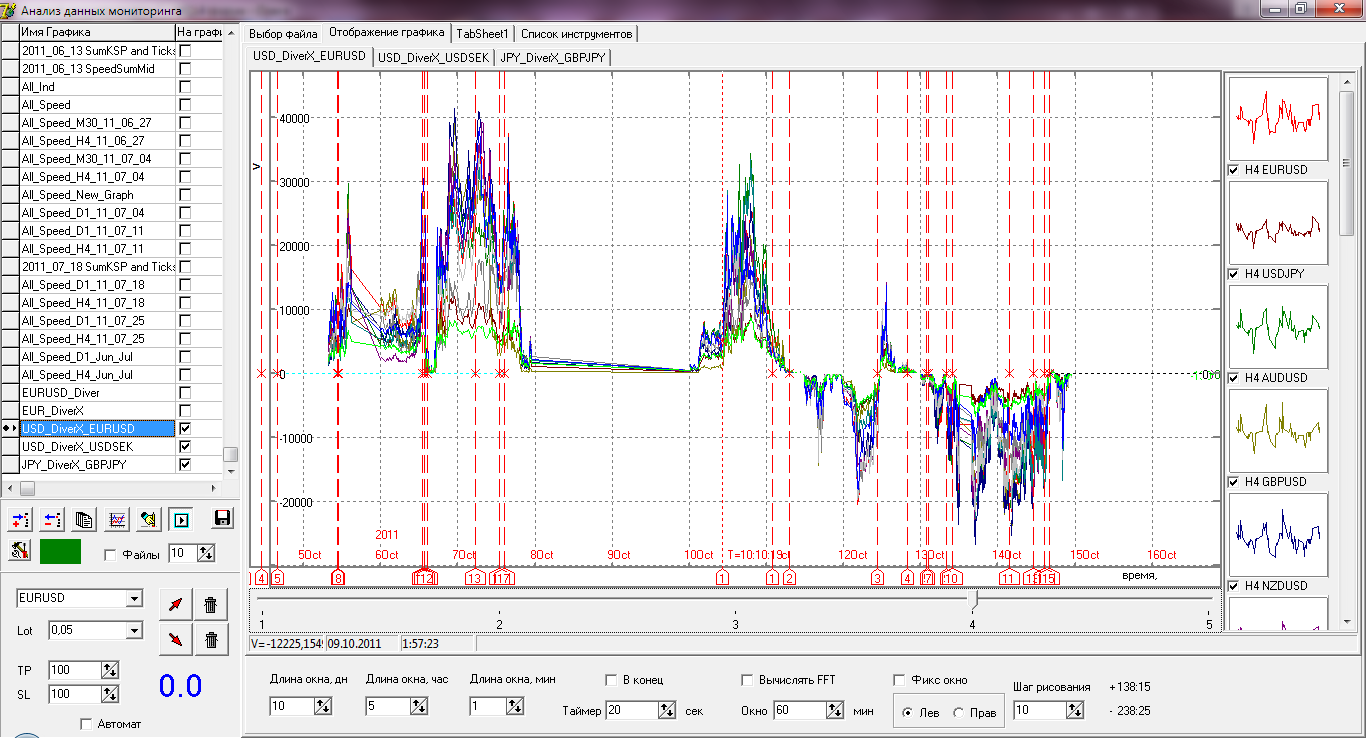This screenshot has height=738, width=1366.
Task: Click the add-row icon with plus sign
Action: coord(21,519)
